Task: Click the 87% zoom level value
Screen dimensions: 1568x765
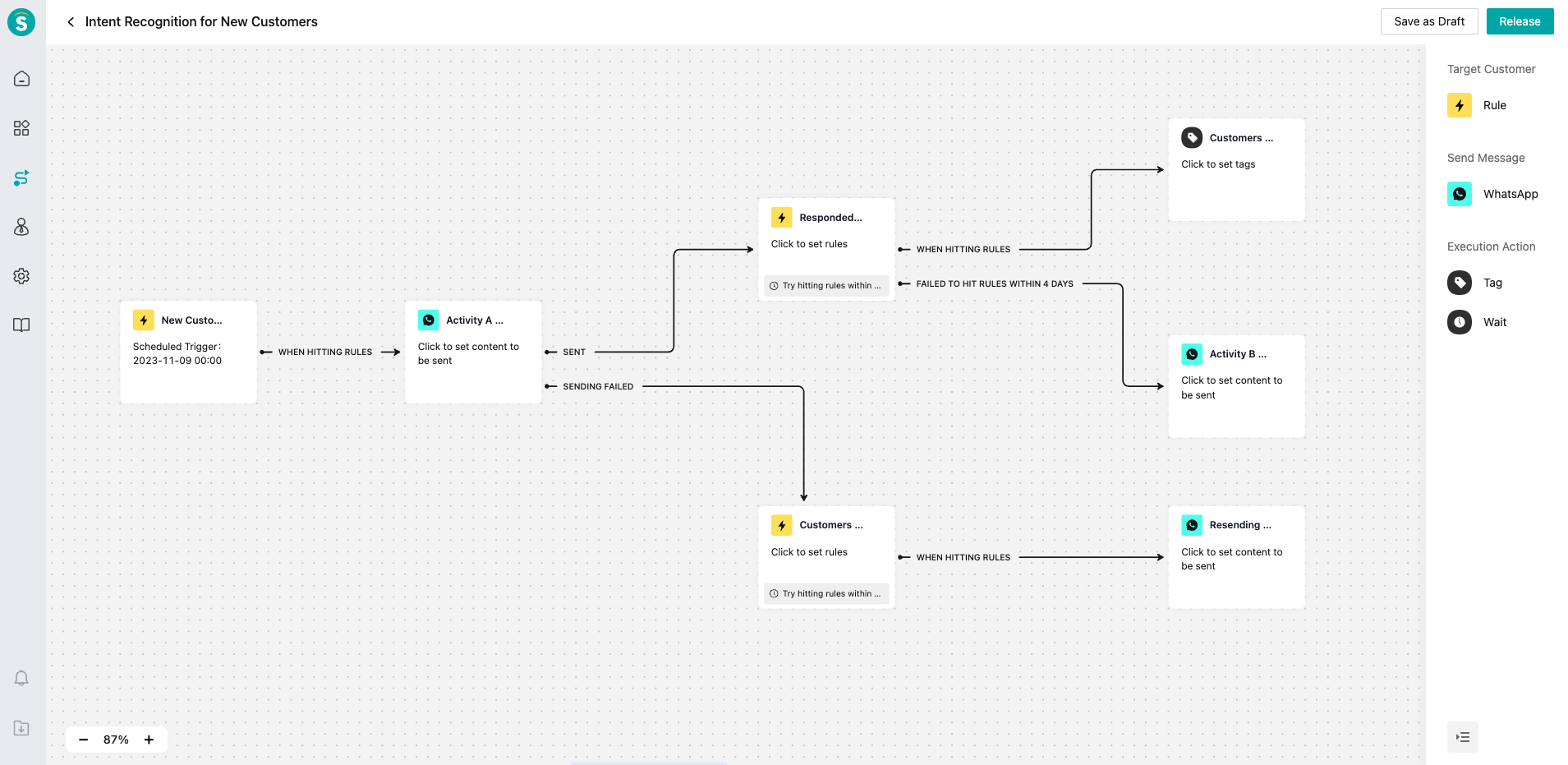Action: tap(116, 740)
